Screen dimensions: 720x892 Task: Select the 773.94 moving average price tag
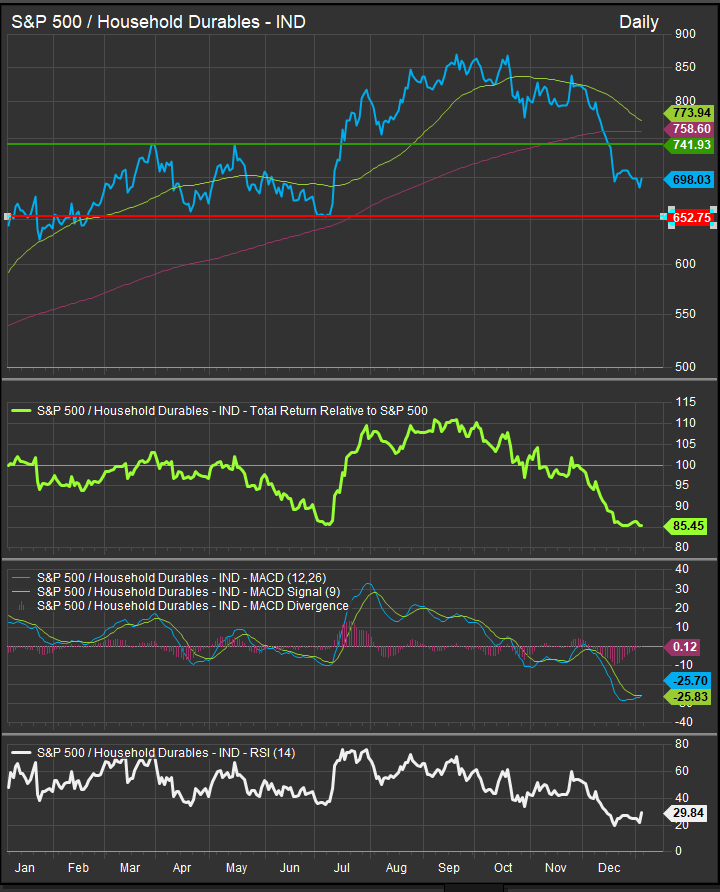pos(688,113)
